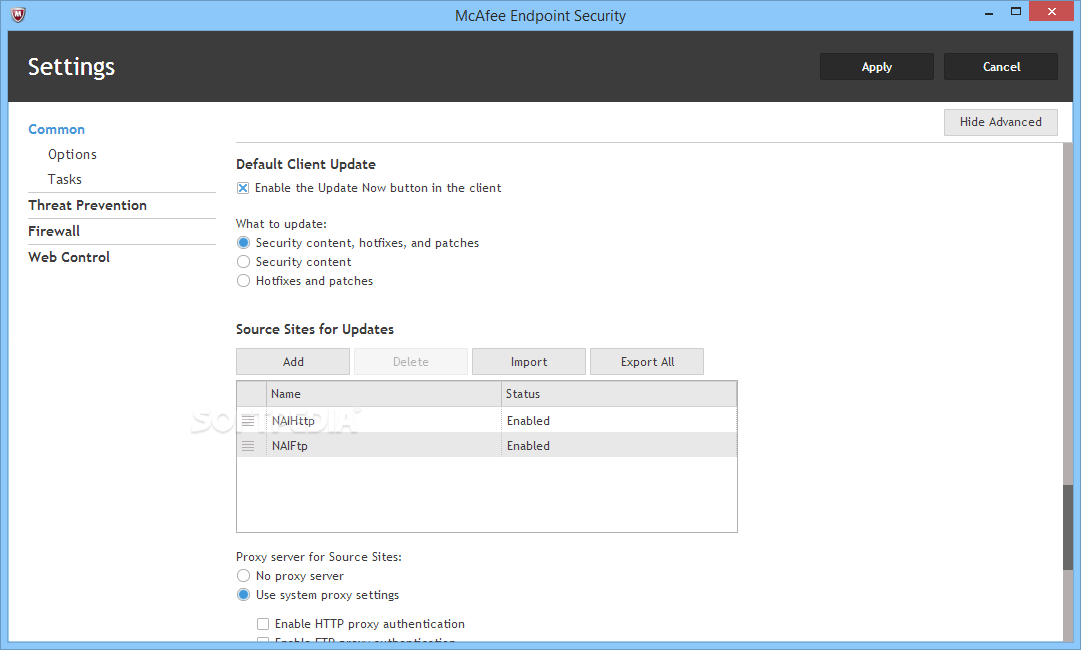Cancel the settings changes

pyautogui.click(x=1000, y=67)
